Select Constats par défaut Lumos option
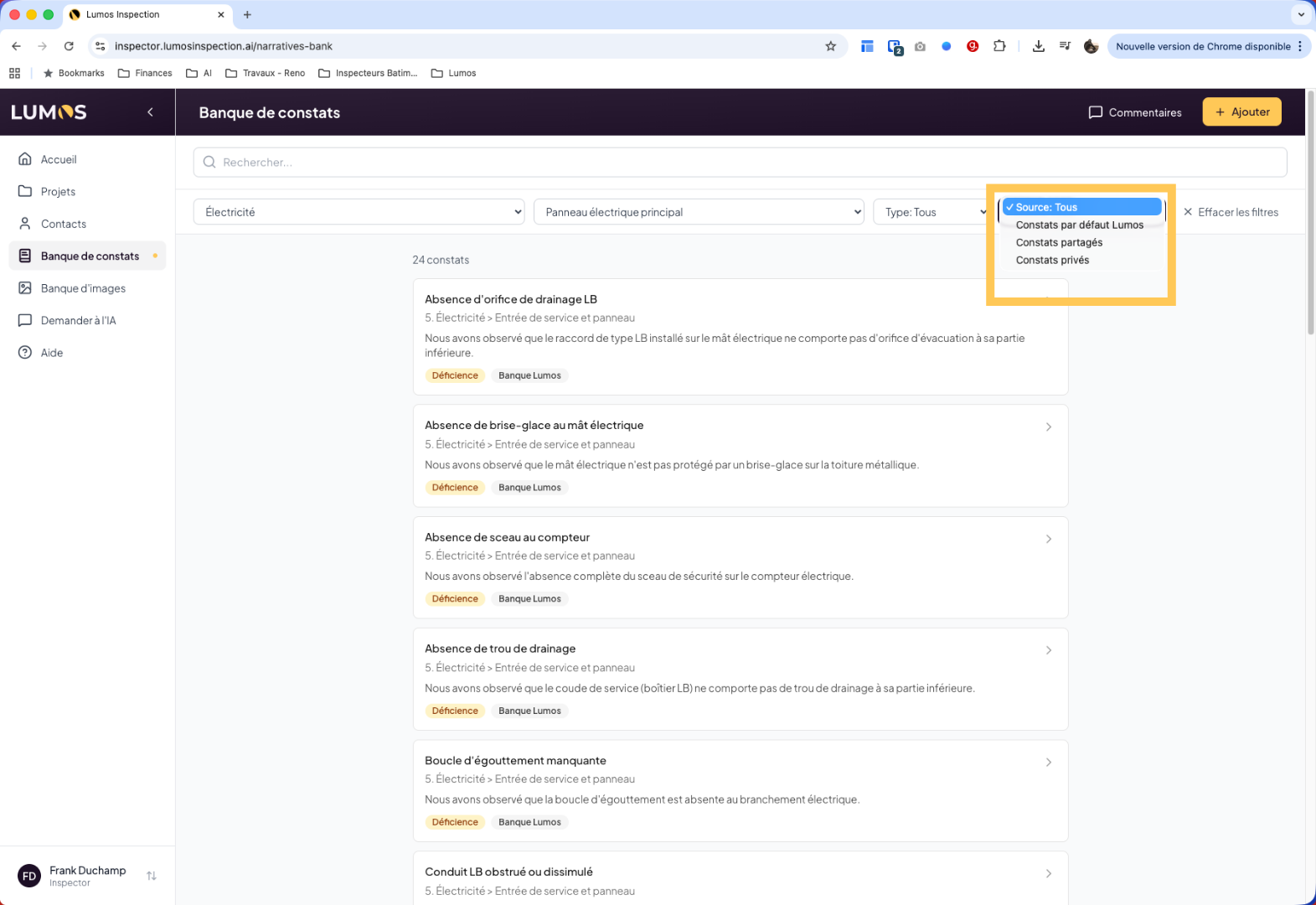1316x905 pixels. [1079, 225]
